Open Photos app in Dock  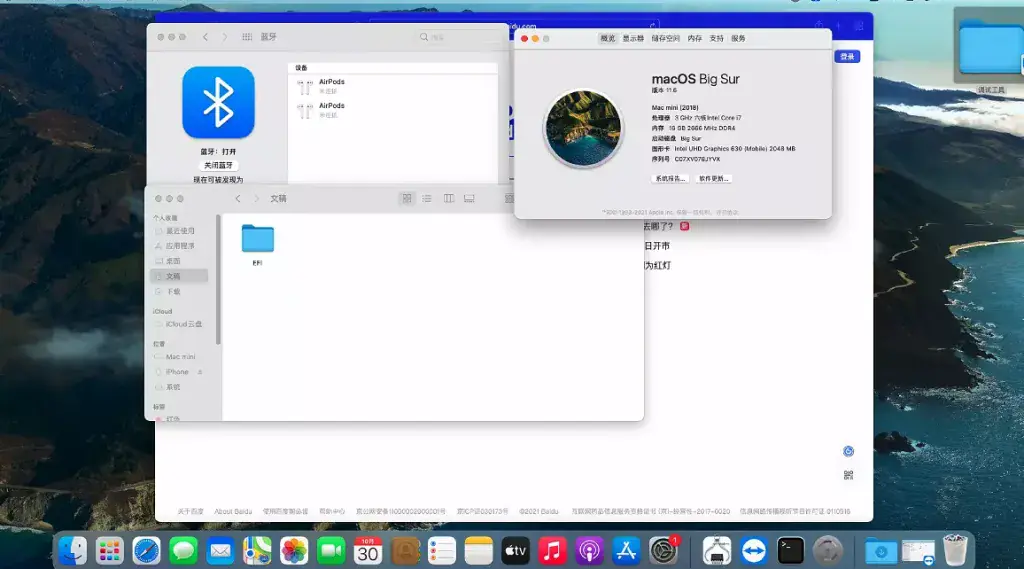(x=294, y=551)
